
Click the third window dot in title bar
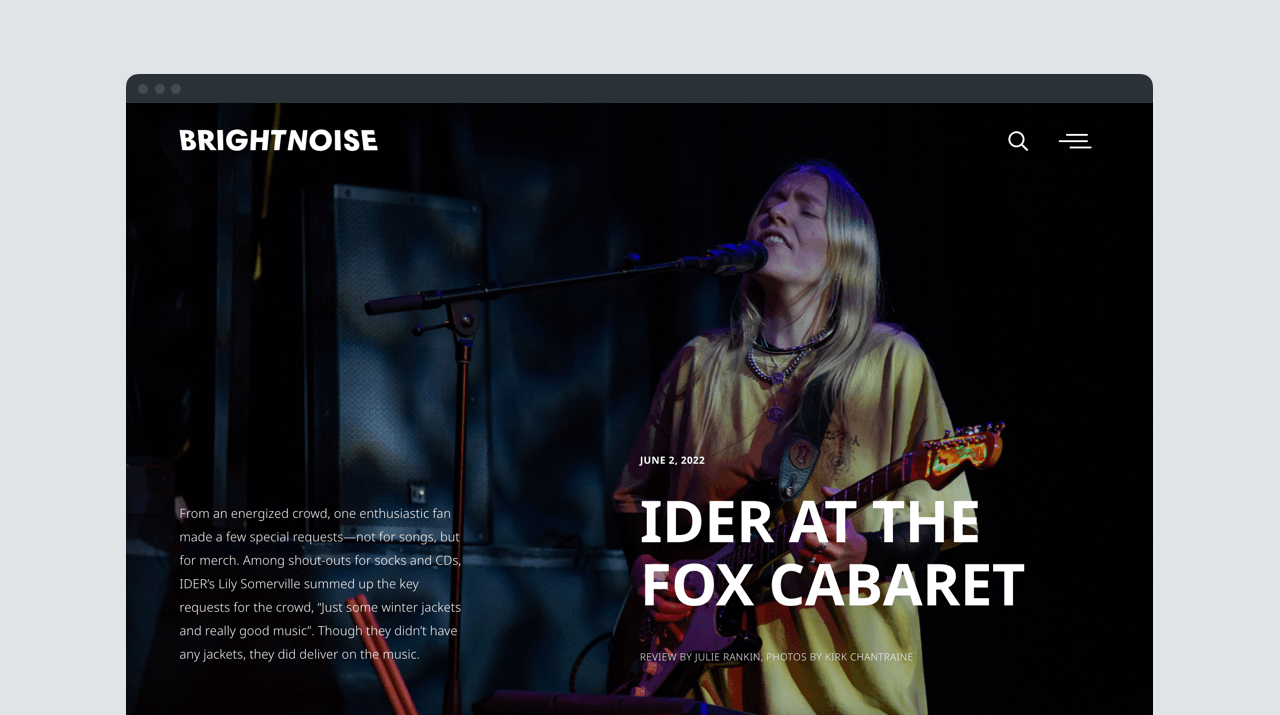click(x=176, y=89)
